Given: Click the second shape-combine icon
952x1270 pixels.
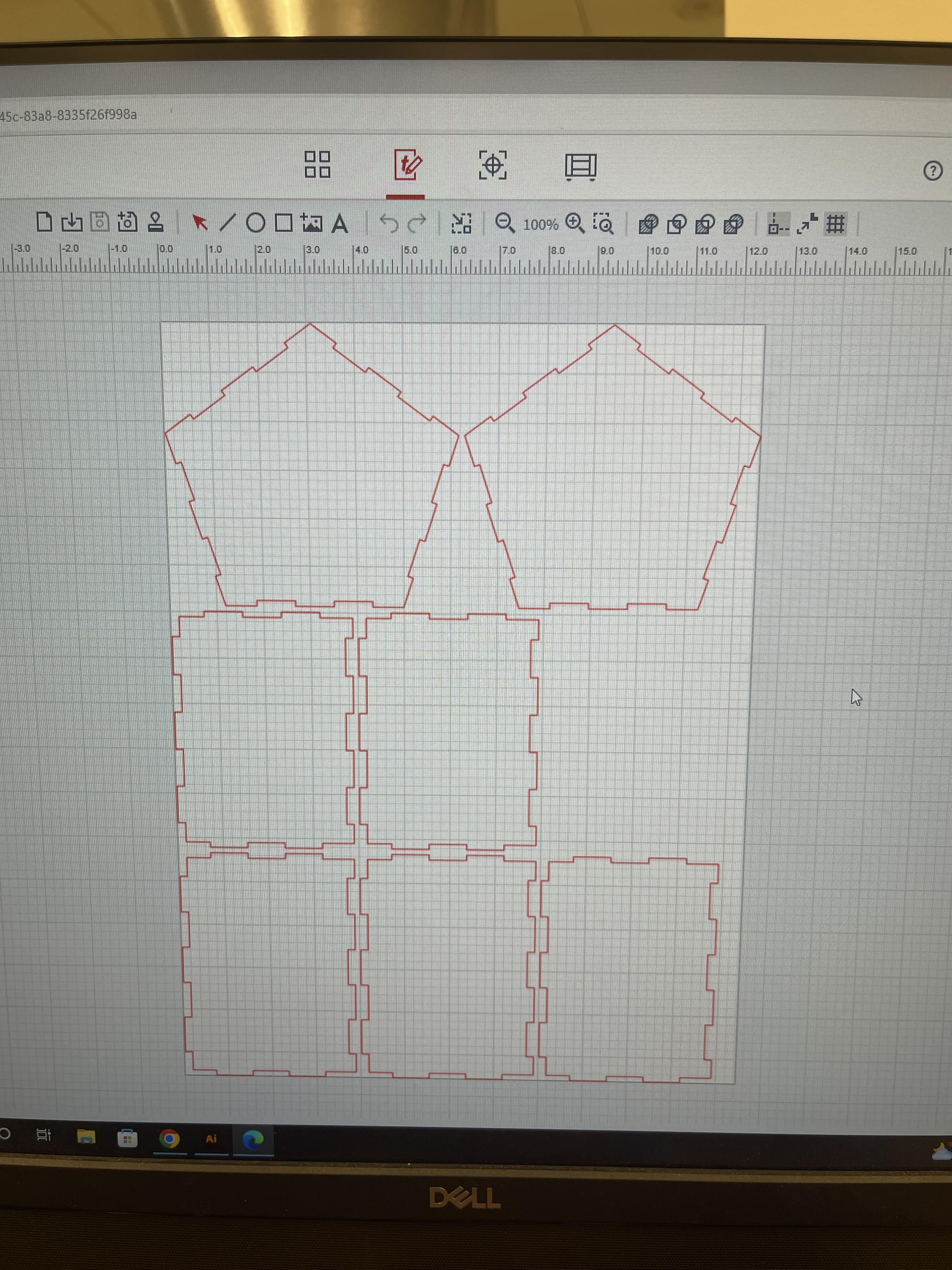Looking at the screenshot, I should point(677,224).
